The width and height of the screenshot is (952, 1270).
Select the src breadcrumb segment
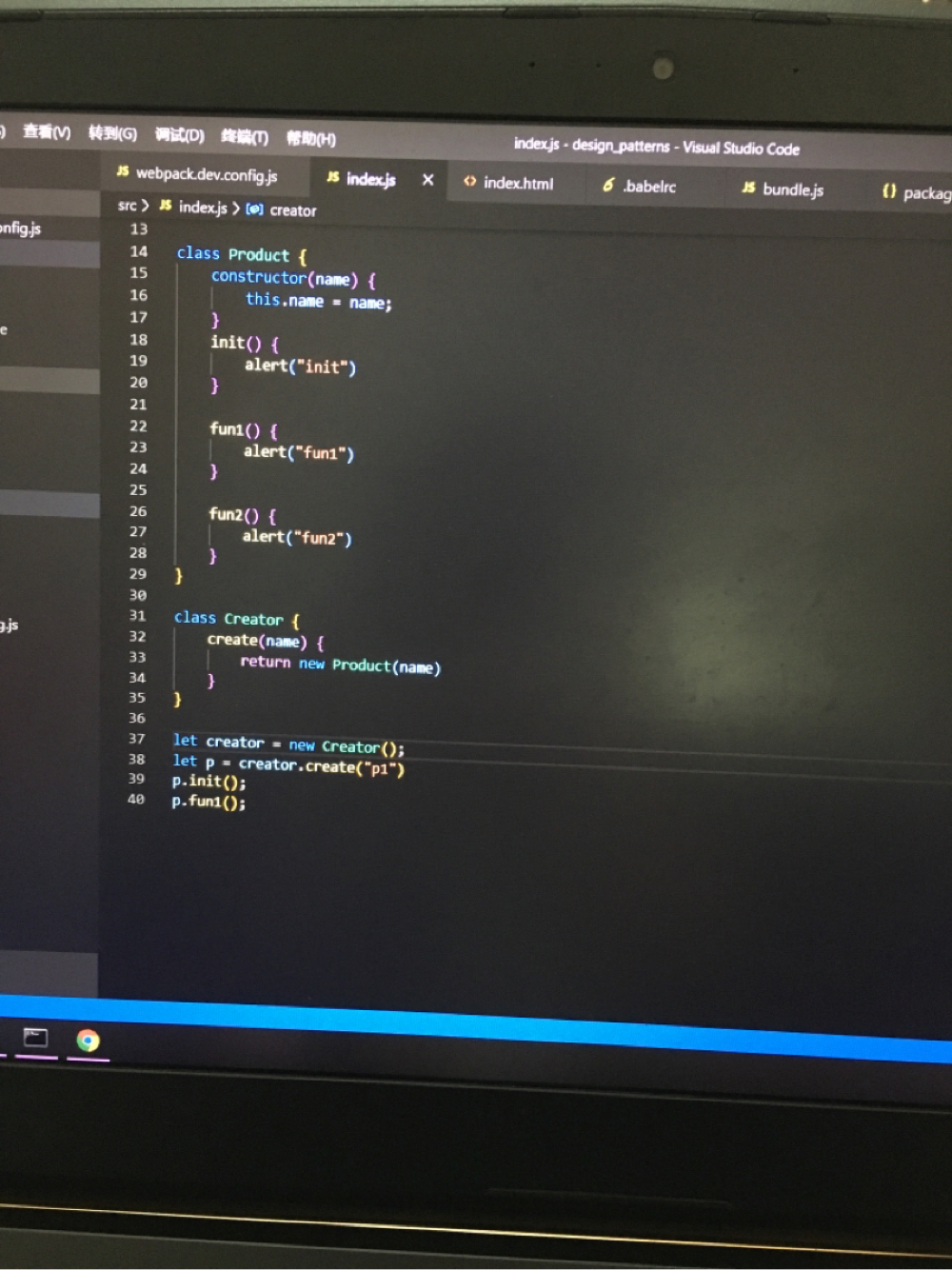point(128,205)
